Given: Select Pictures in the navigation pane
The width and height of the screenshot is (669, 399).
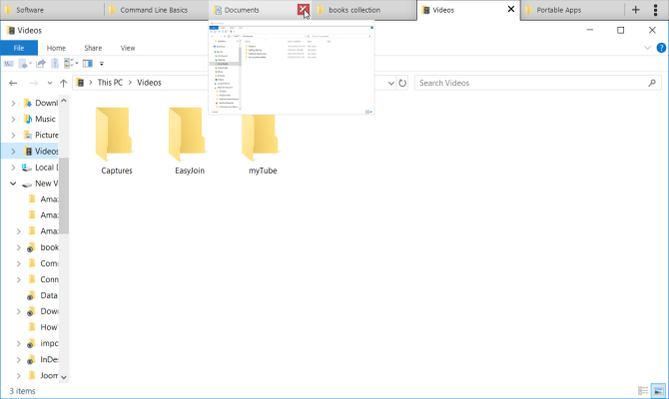Looking at the screenshot, I should (x=47, y=135).
